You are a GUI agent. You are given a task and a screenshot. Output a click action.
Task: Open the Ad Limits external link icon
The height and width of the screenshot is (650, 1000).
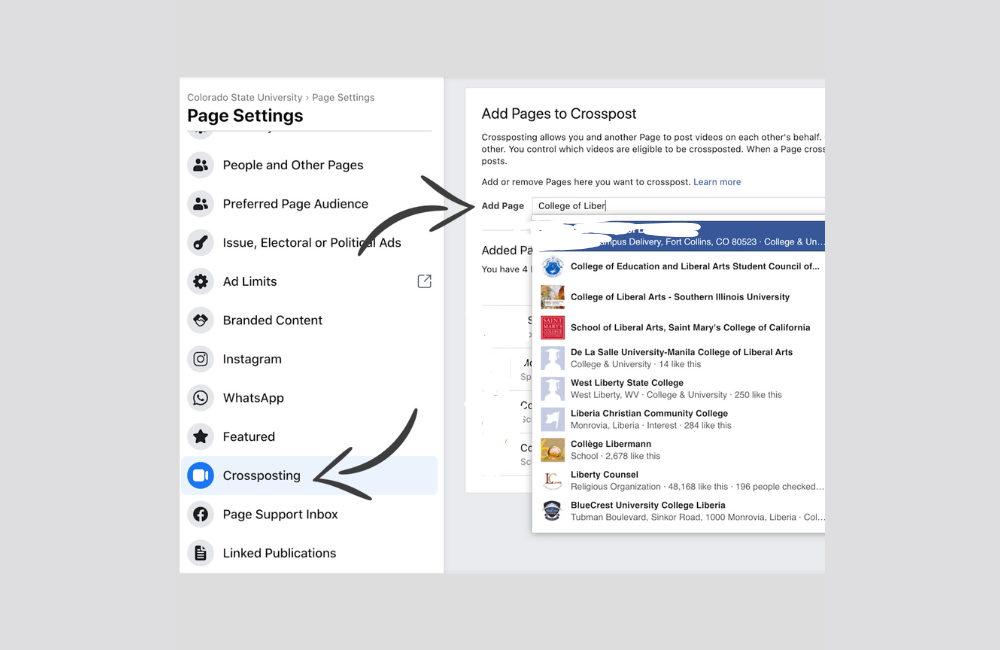pyautogui.click(x=424, y=282)
